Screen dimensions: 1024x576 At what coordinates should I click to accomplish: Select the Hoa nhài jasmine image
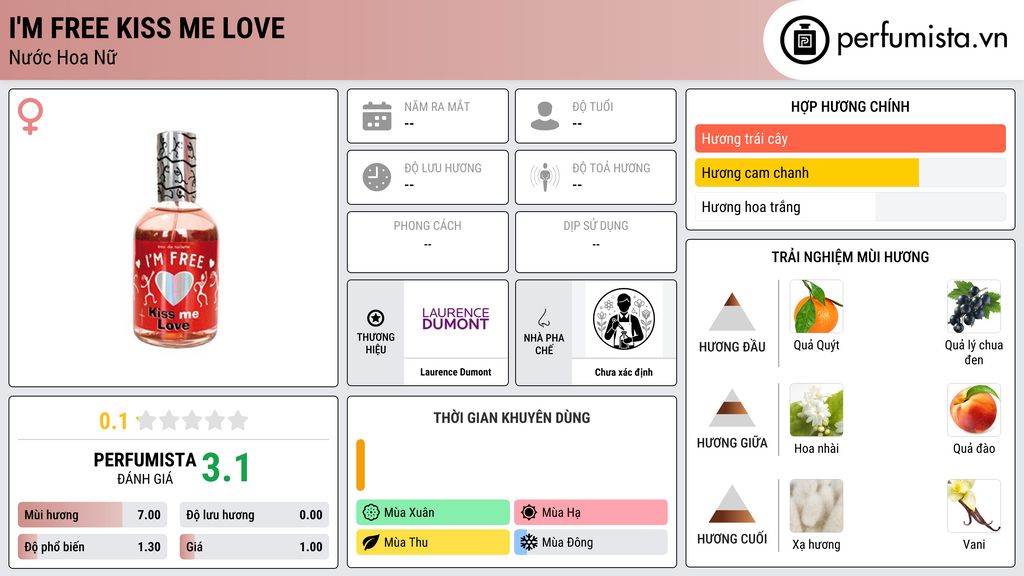(x=816, y=410)
